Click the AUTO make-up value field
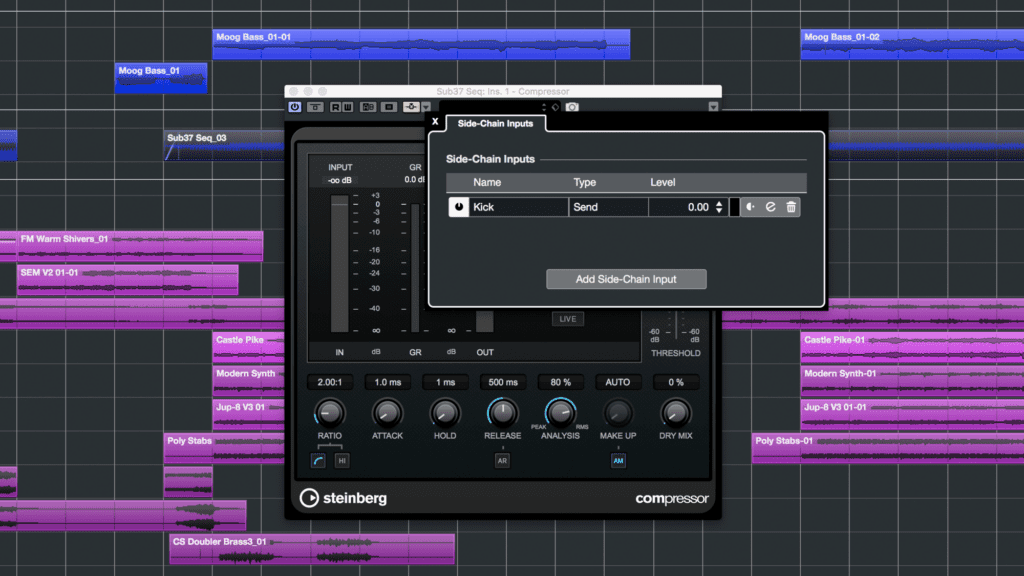This screenshot has width=1024, height=576. click(x=618, y=382)
